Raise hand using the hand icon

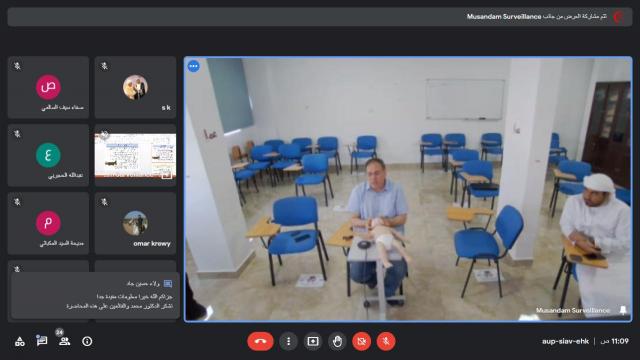(x=337, y=341)
